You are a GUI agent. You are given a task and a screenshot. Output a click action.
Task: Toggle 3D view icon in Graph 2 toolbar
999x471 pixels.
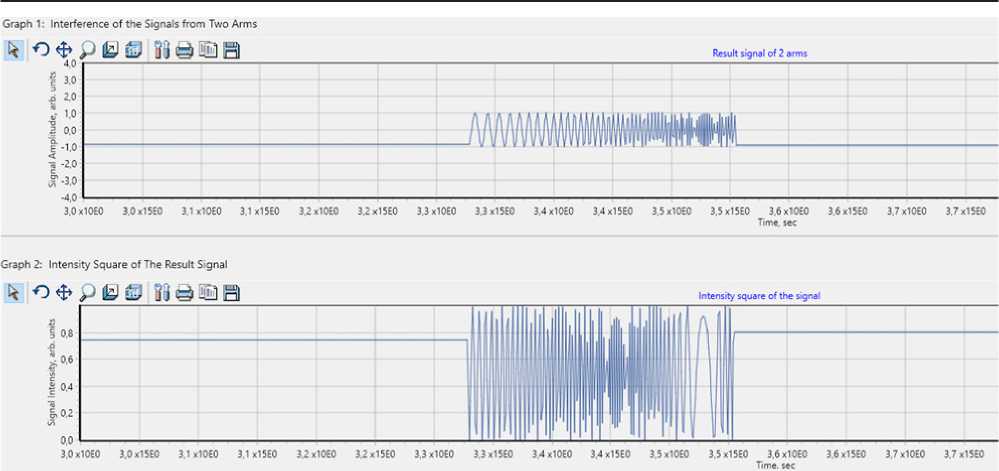point(134,292)
